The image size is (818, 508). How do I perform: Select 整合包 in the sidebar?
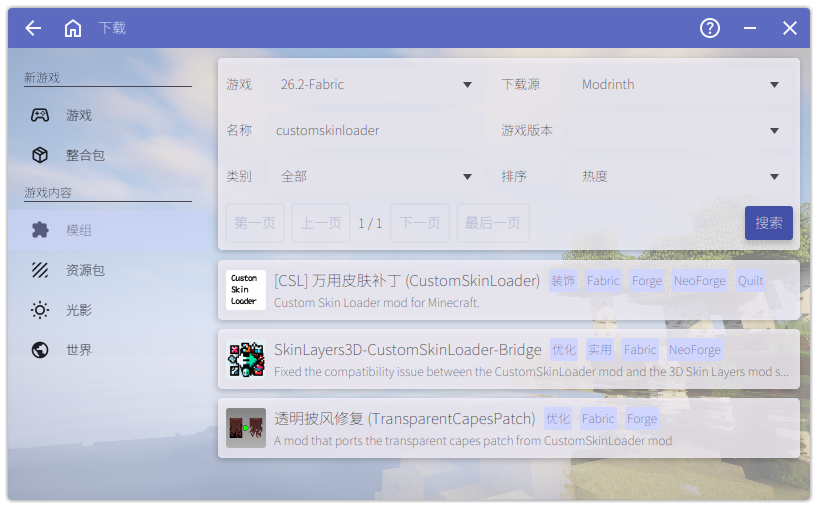(108, 155)
